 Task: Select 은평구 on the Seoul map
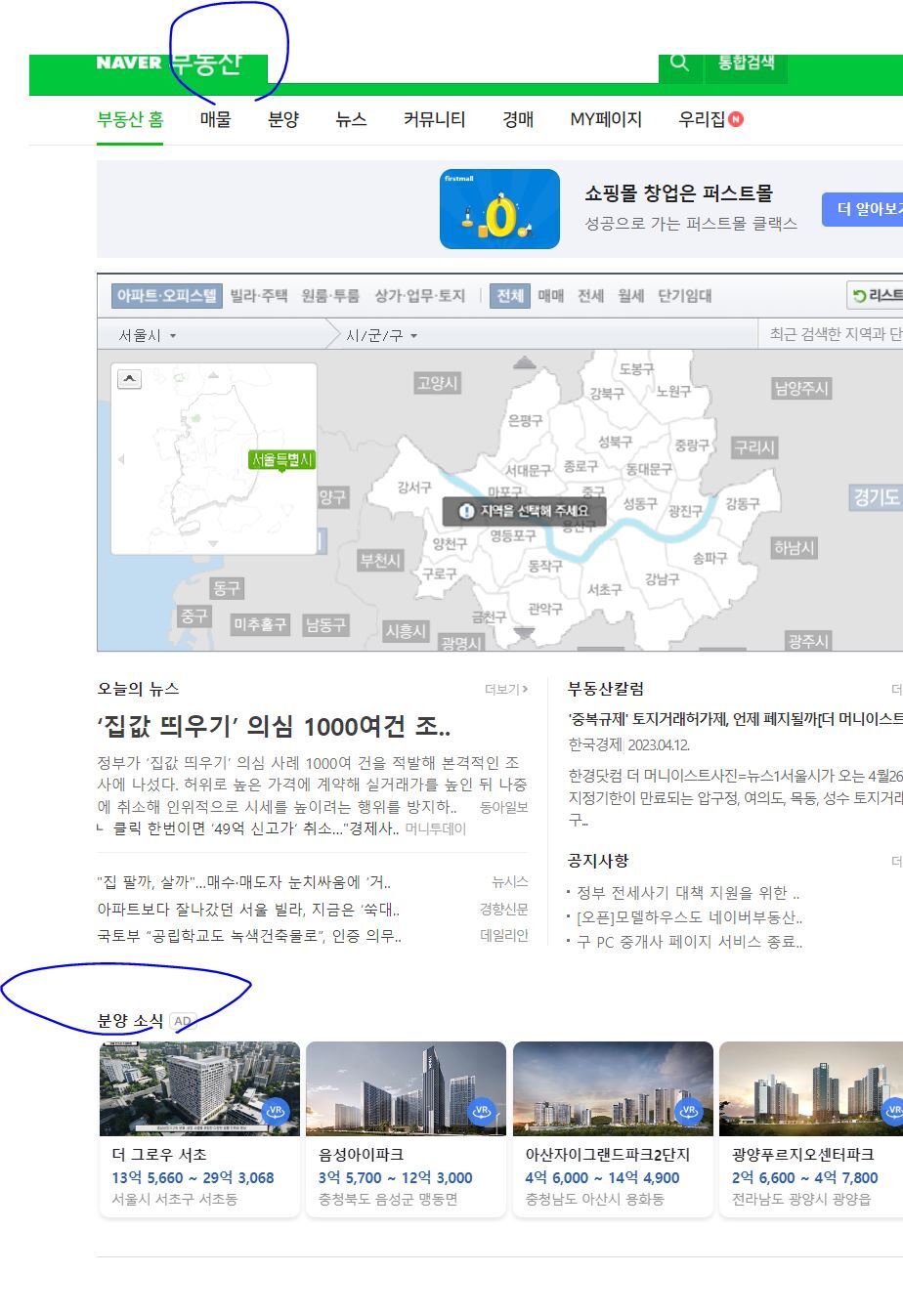click(525, 420)
